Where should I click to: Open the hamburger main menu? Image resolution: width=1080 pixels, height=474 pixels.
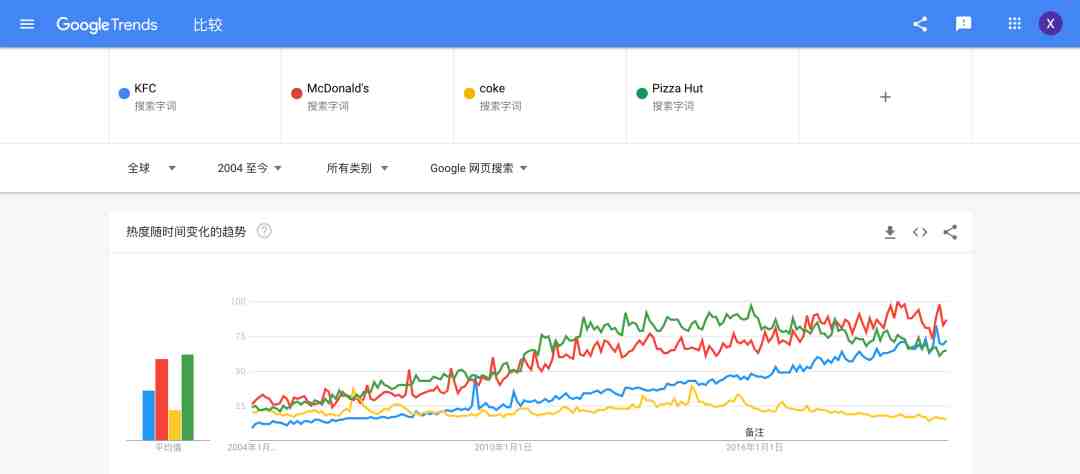(x=28, y=24)
